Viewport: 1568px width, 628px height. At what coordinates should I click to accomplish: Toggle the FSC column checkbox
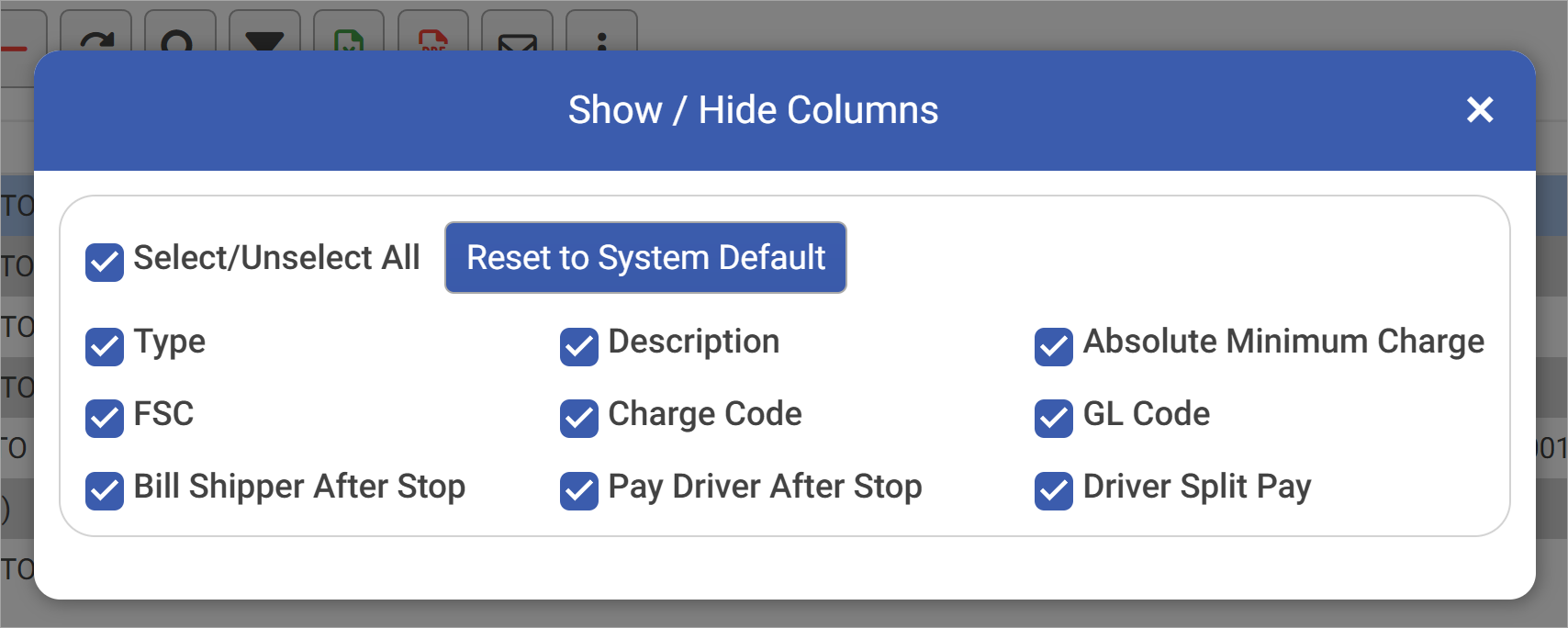point(105,419)
